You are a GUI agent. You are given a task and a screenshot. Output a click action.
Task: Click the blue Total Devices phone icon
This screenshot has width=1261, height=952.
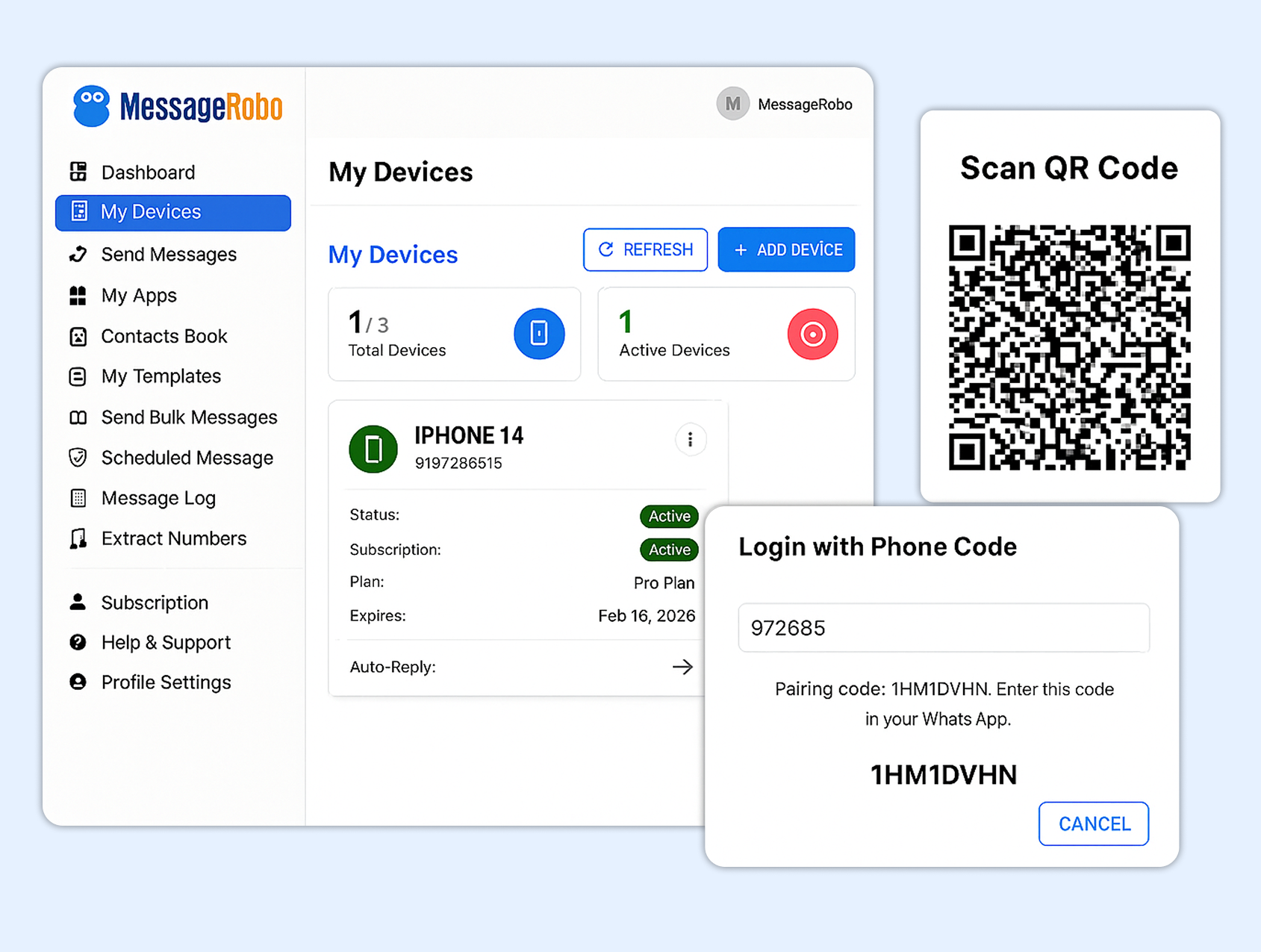(x=539, y=334)
